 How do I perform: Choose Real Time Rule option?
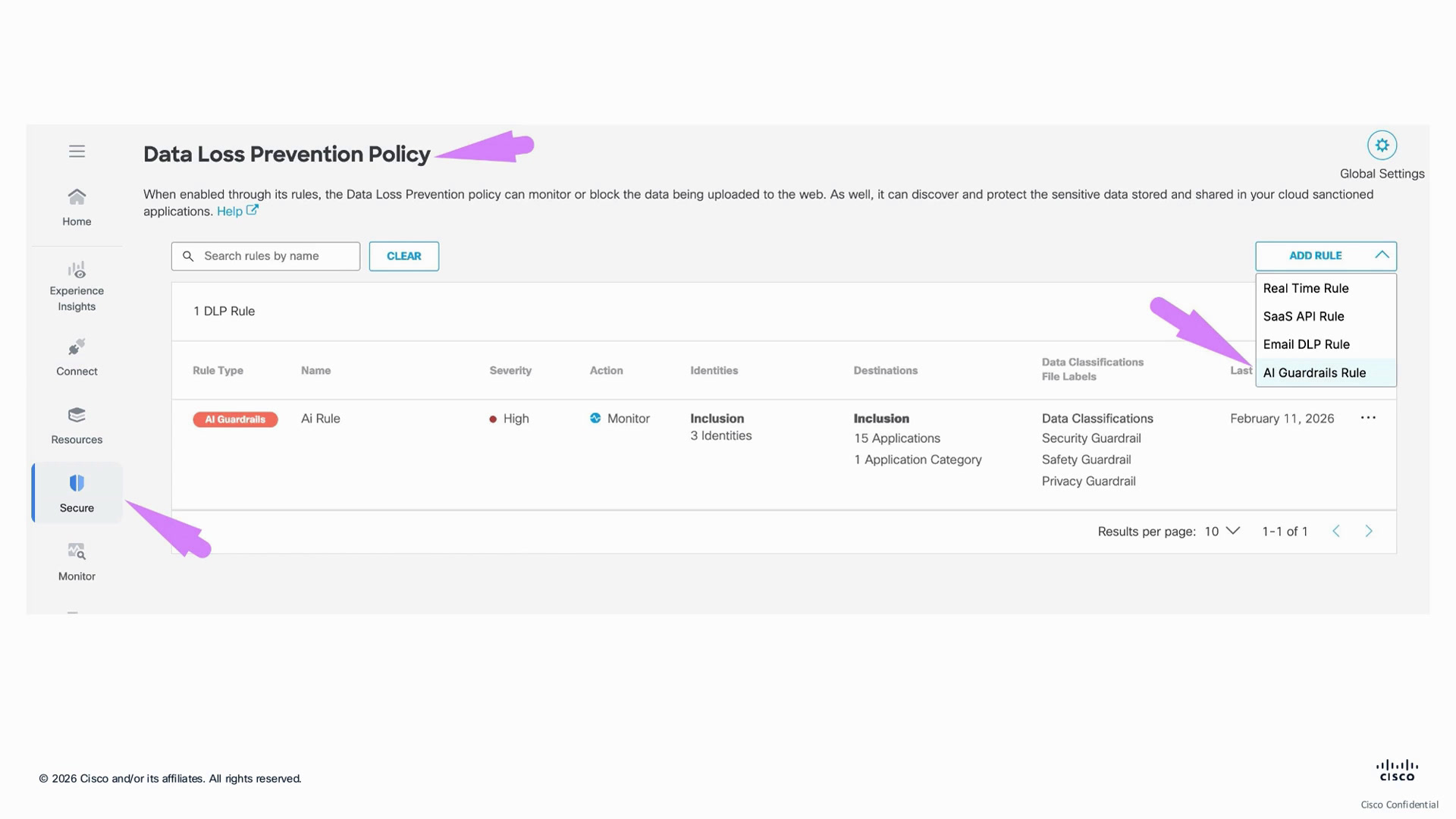(x=1326, y=288)
